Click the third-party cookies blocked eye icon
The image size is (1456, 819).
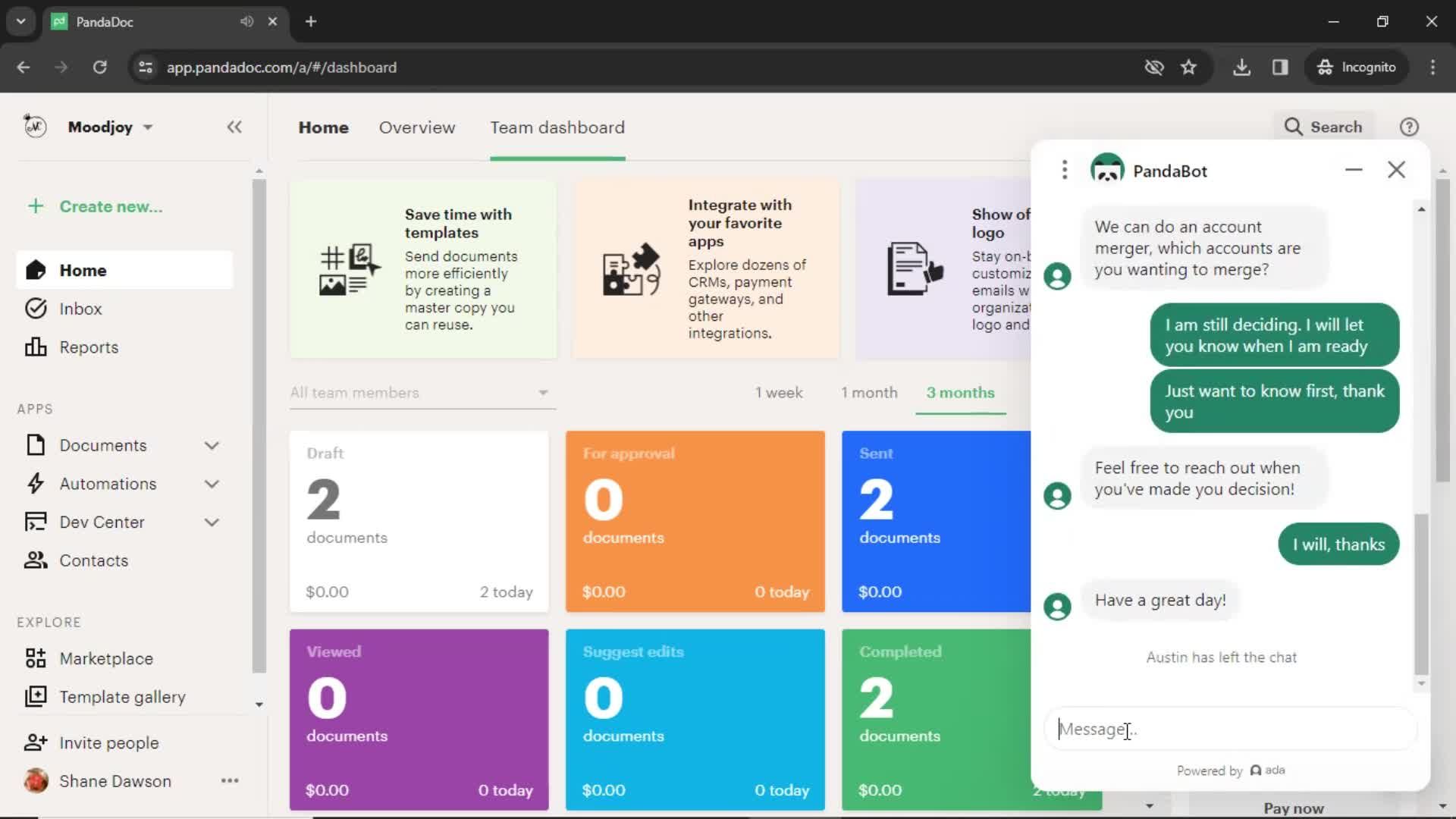click(x=1153, y=67)
